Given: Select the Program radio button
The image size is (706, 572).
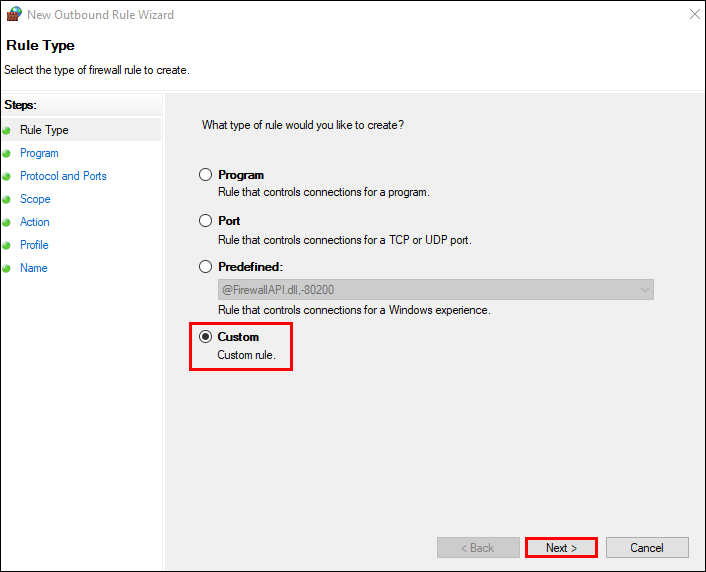Looking at the screenshot, I should (206, 175).
